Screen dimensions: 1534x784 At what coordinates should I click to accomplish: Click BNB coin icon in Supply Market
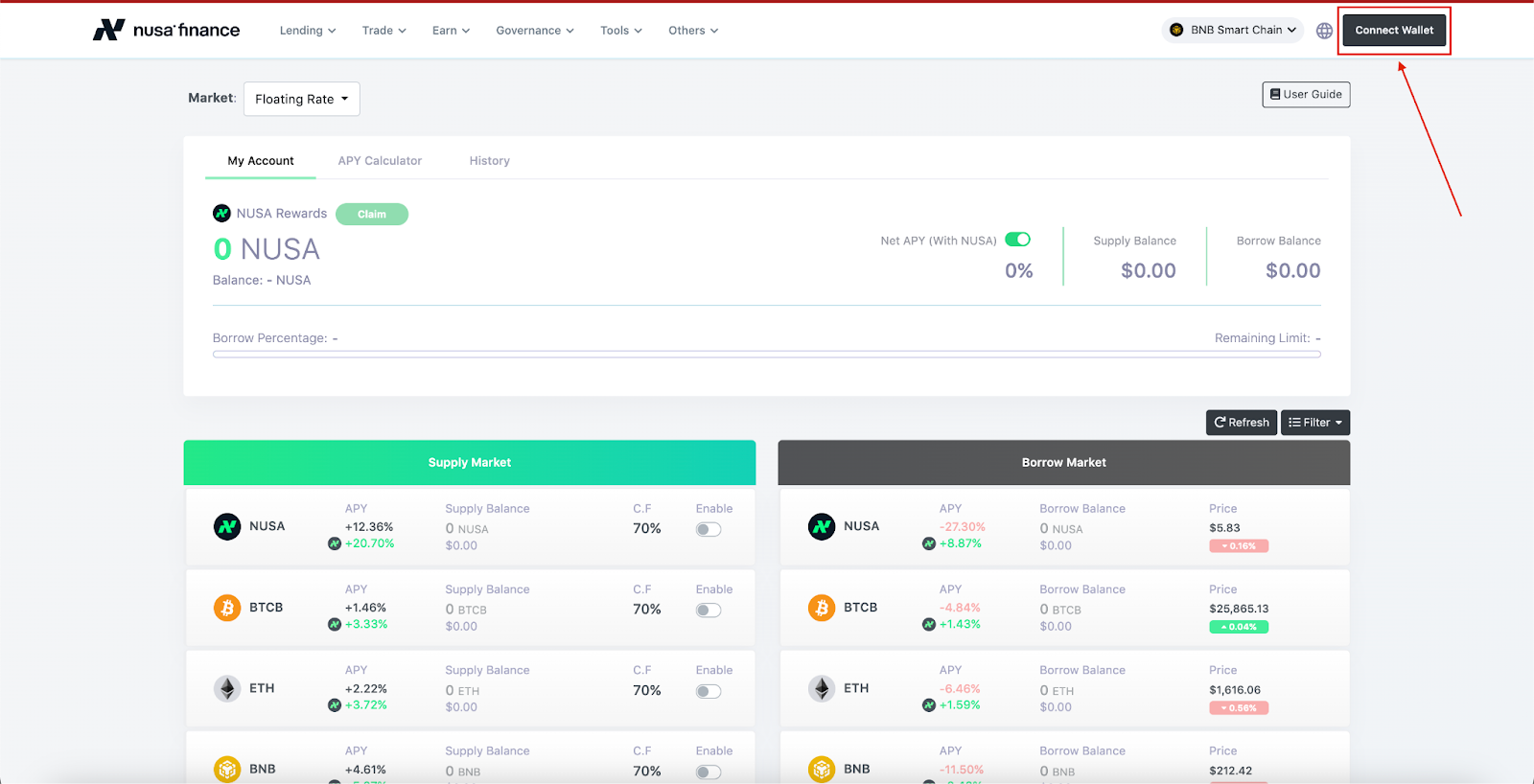pyautogui.click(x=227, y=769)
